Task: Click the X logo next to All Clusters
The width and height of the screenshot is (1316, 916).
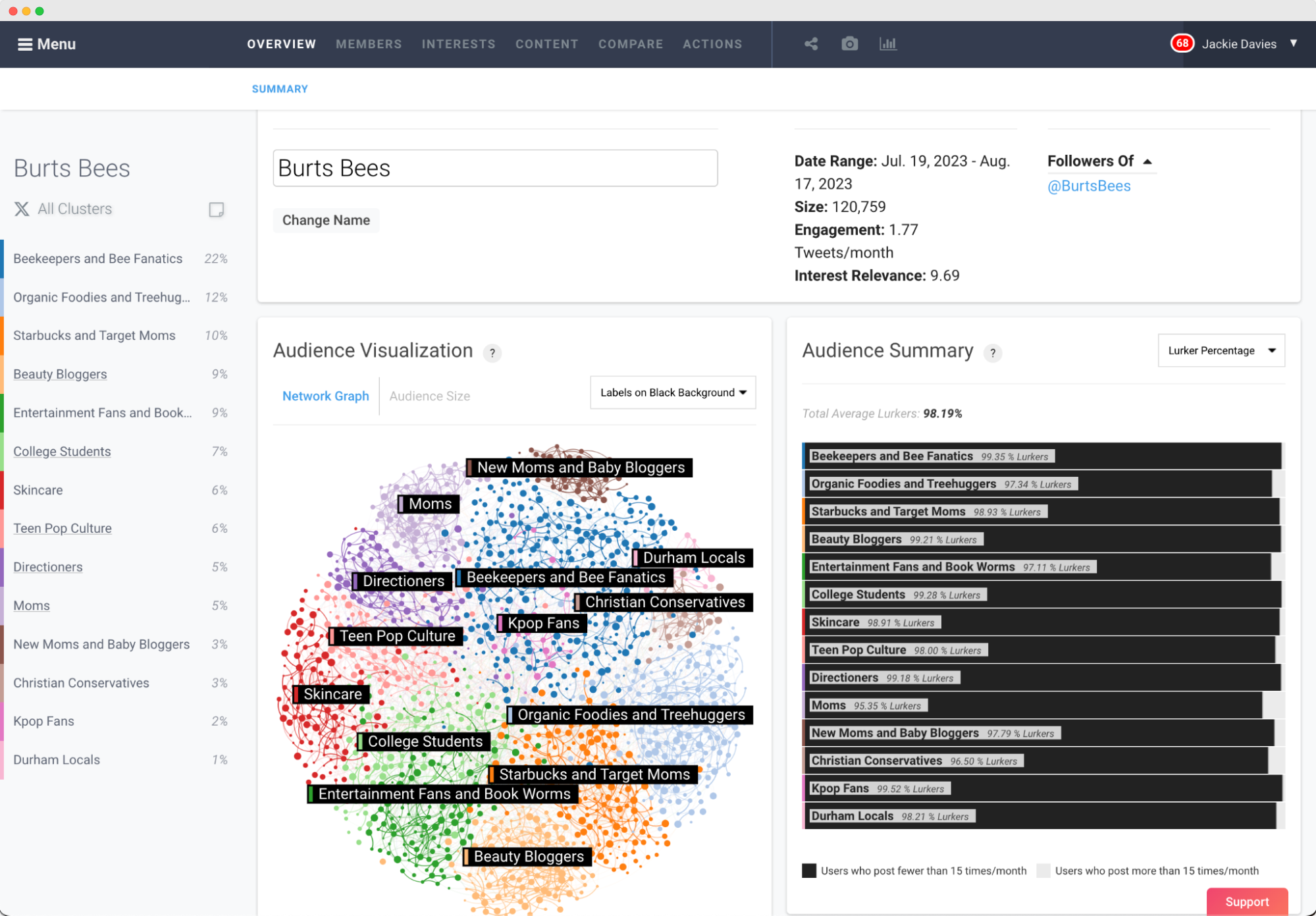Action: 22,209
